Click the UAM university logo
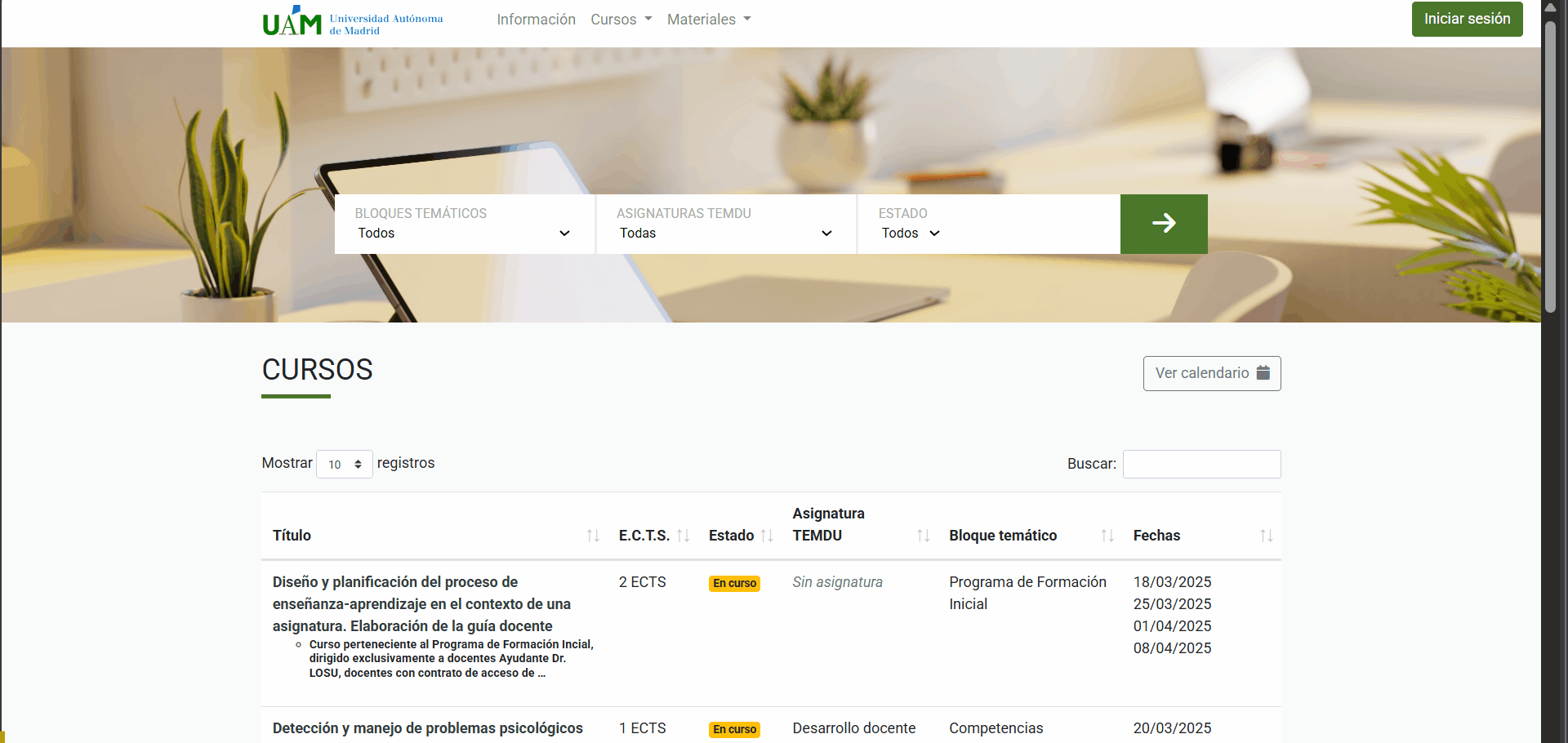The height and width of the screenshot is (743, 1568). tap(353, 21)
